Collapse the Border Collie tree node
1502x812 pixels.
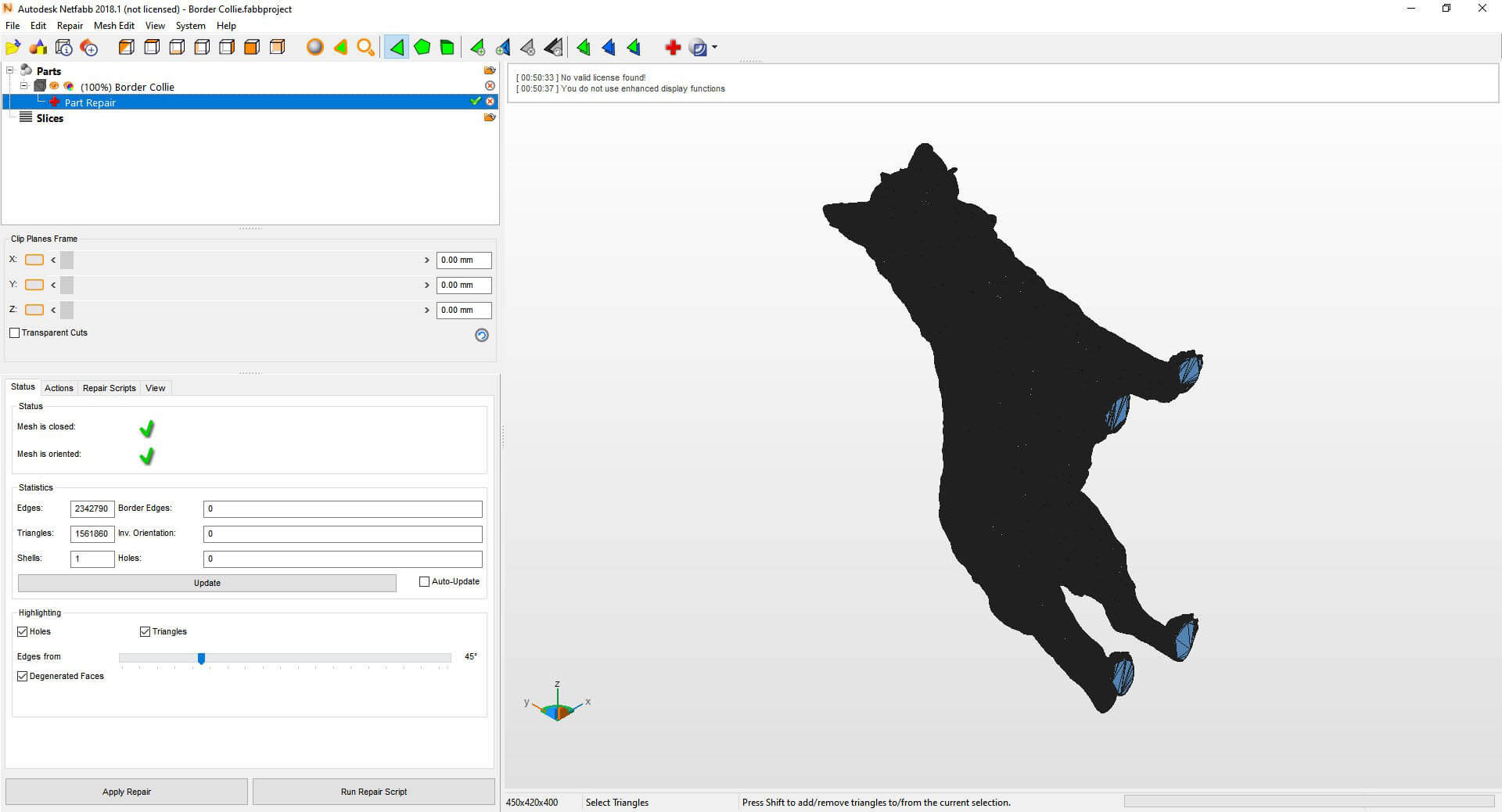tap(24, 86)
